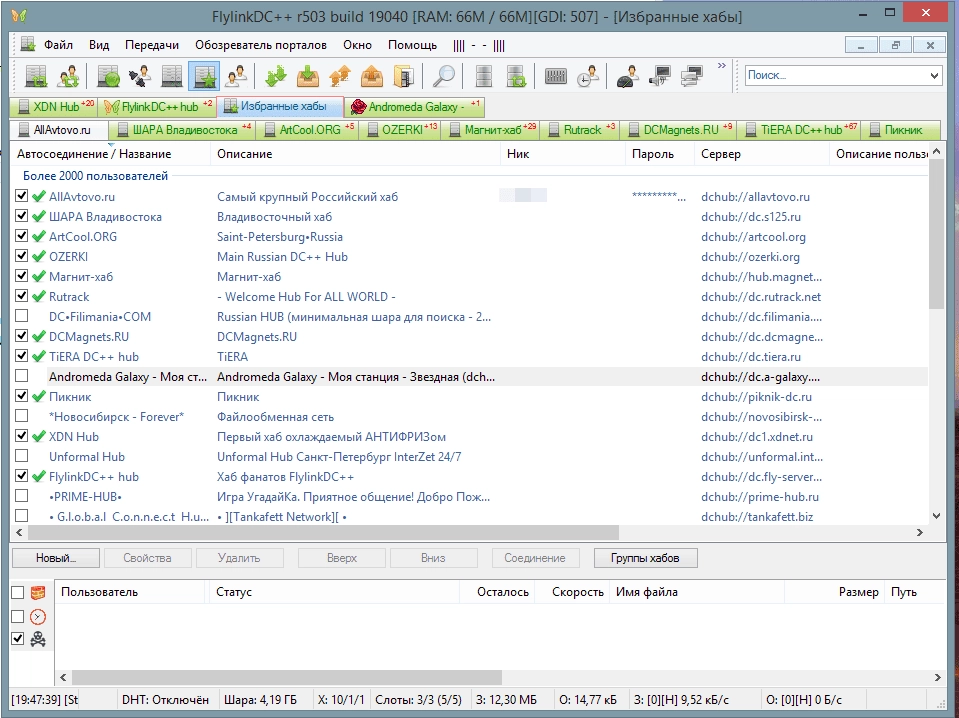
Task: Open the Помощь menu
Action: pyautogui.click(x=413, y=45)
